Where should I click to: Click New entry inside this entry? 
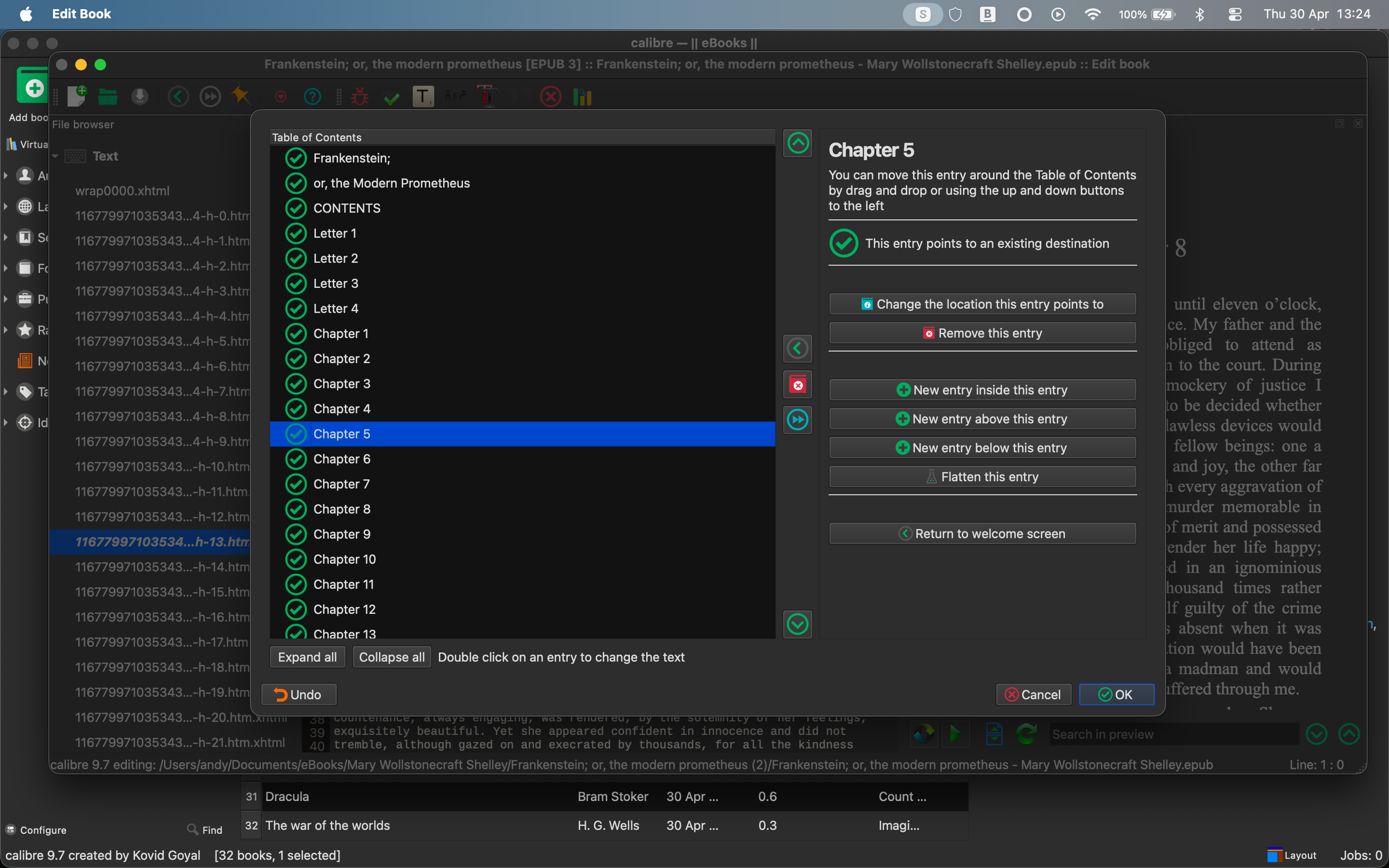point(982,390)
